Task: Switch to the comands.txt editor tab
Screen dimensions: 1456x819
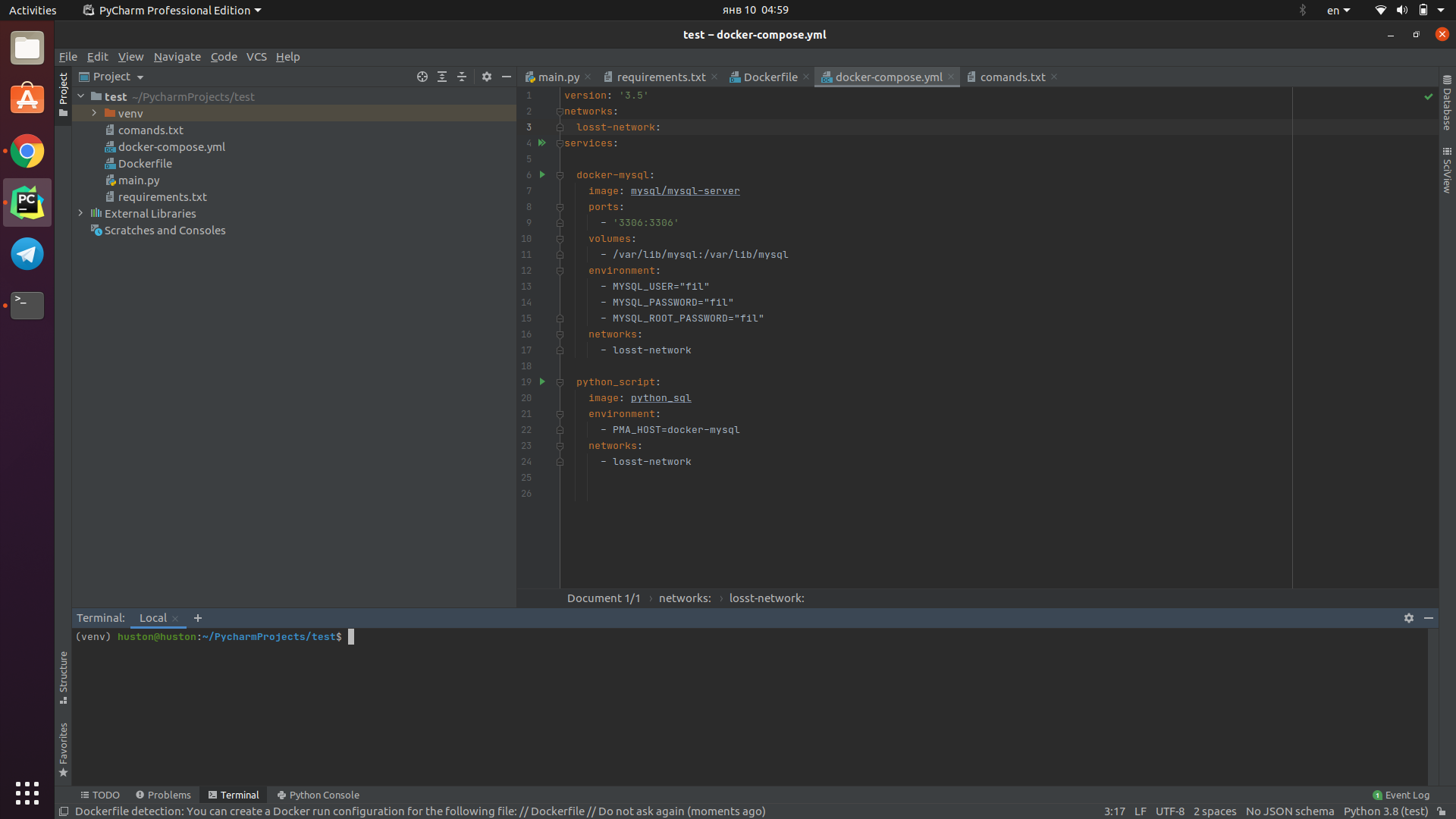Action: (x=1012, y=77)
